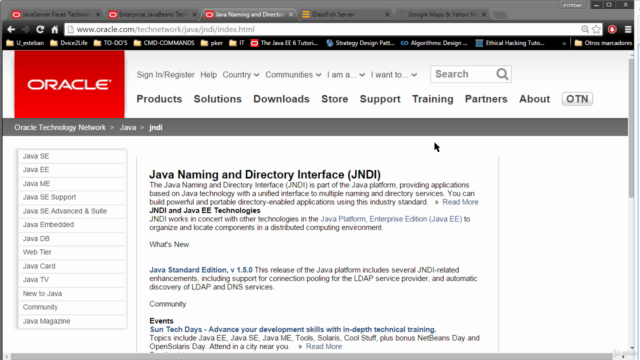Open the TO-DO'S bookmark folder
Screen dimensions: 640x360
111,43
